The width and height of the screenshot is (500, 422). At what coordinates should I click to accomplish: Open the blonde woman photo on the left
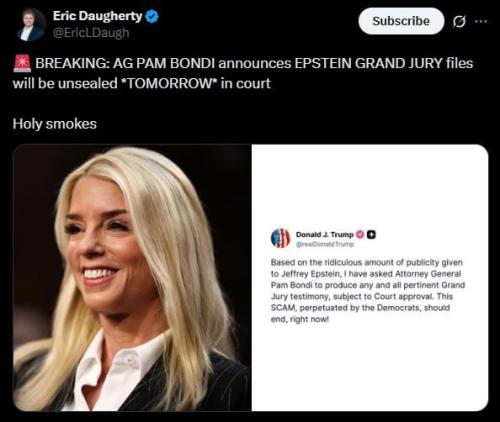tap(132, 278)
